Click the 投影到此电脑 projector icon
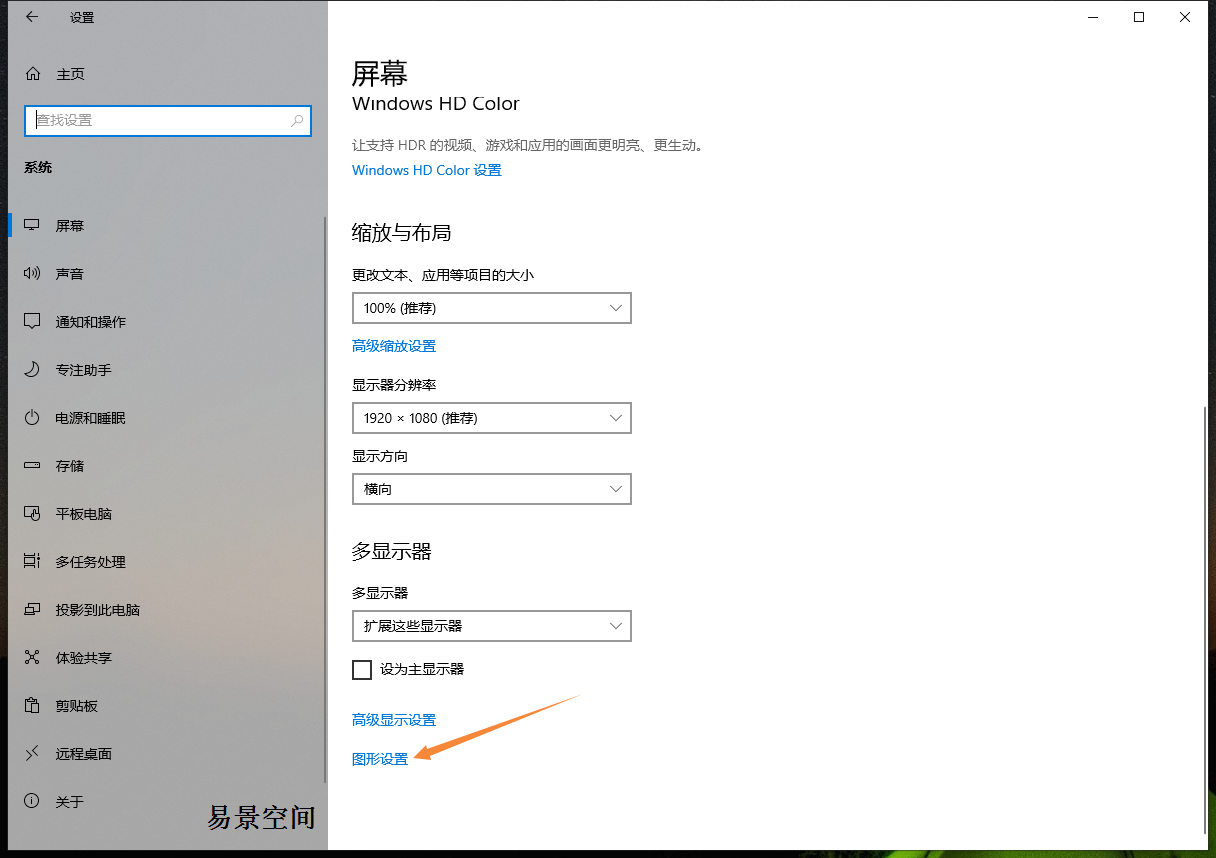Image resolution: width=1216 pixels, height=858 pixels. click(x=33, y=610)
